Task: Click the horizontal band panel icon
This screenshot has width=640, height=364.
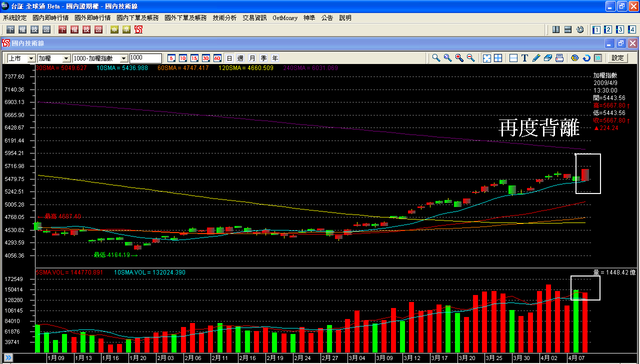Action: [x=513, y=58]
